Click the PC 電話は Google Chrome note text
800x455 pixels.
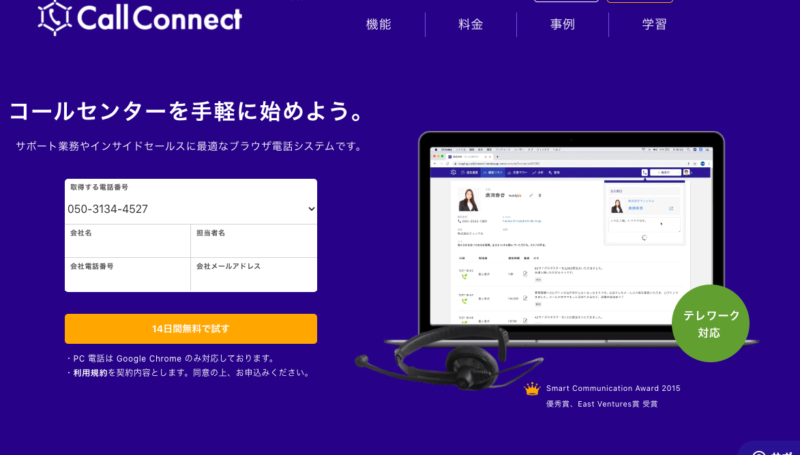(x=170, y=359)
